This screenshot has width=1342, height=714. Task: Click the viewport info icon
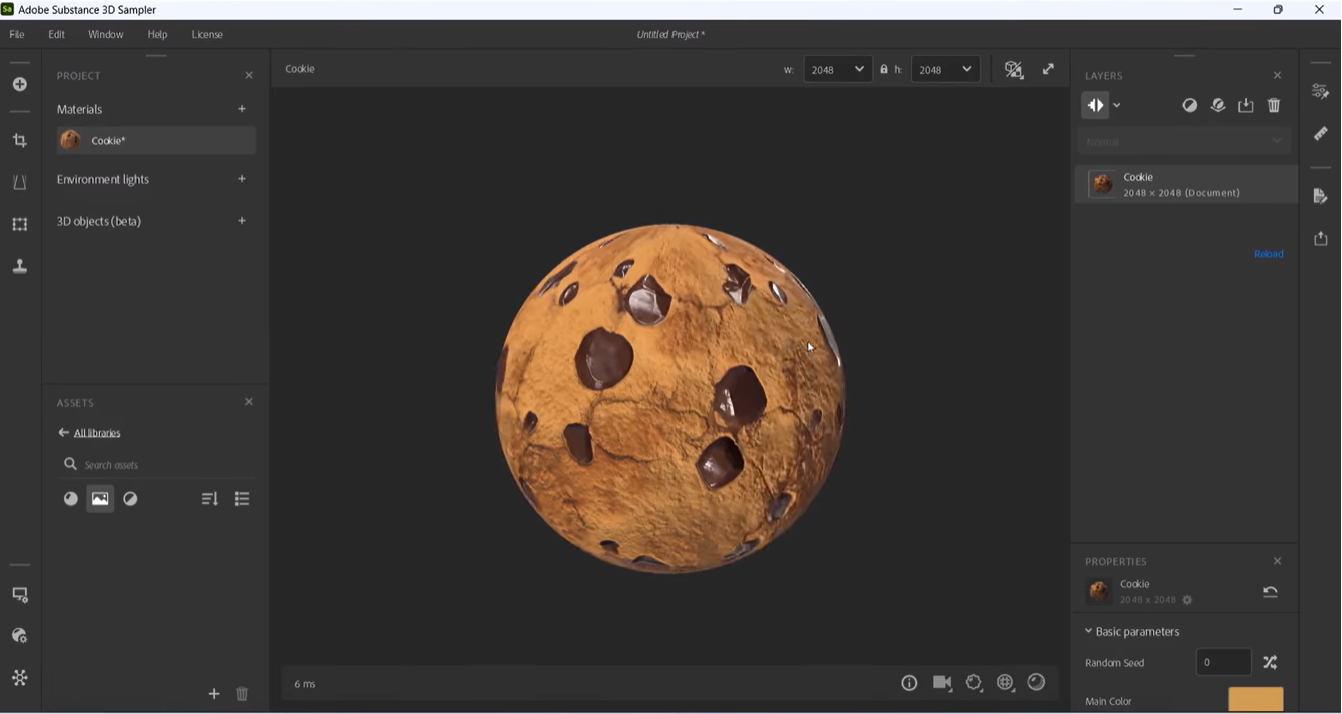(x=909, y=683)
